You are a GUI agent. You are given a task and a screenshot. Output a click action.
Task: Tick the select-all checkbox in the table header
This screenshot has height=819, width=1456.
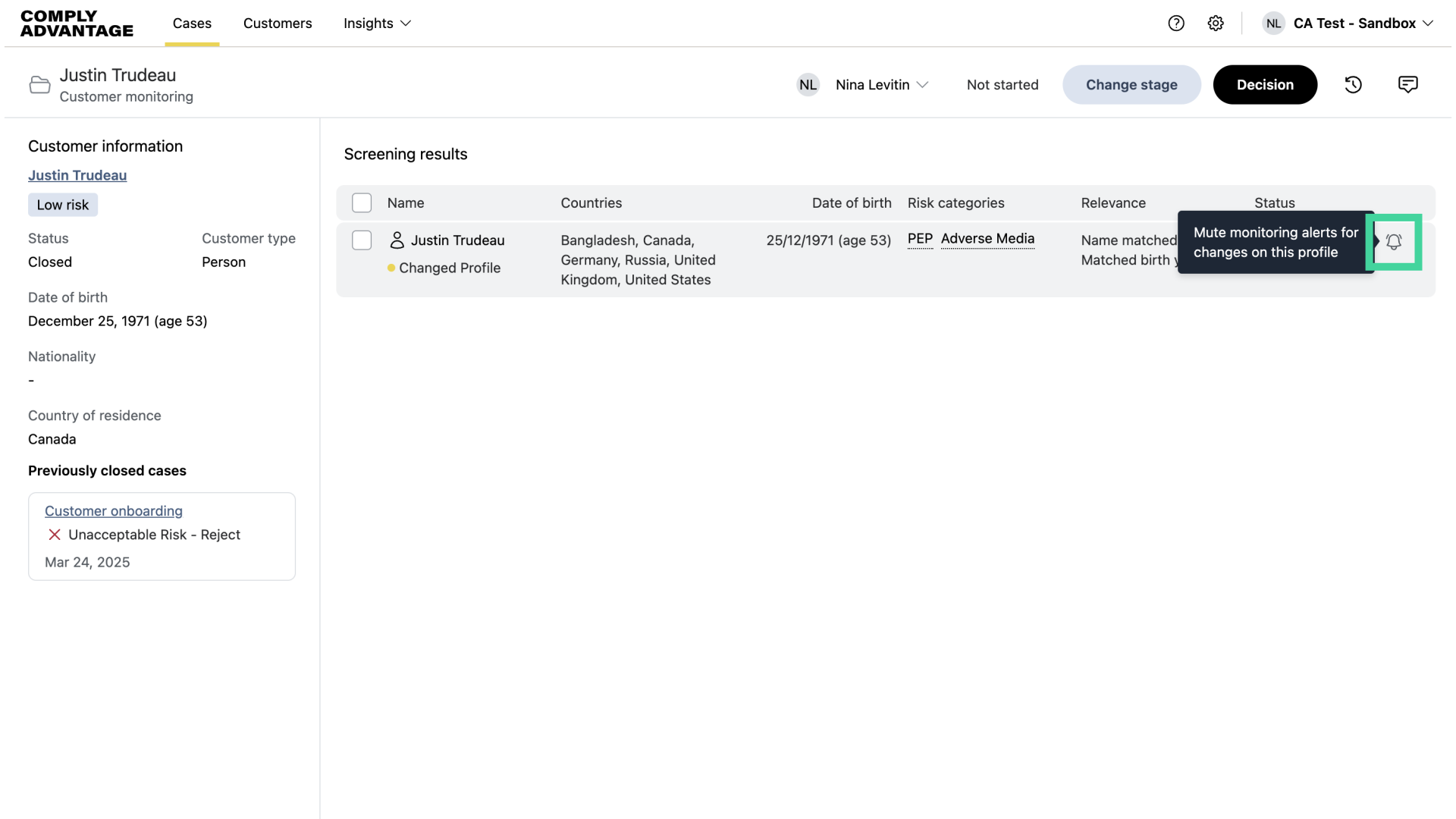(x=362, y=203)
